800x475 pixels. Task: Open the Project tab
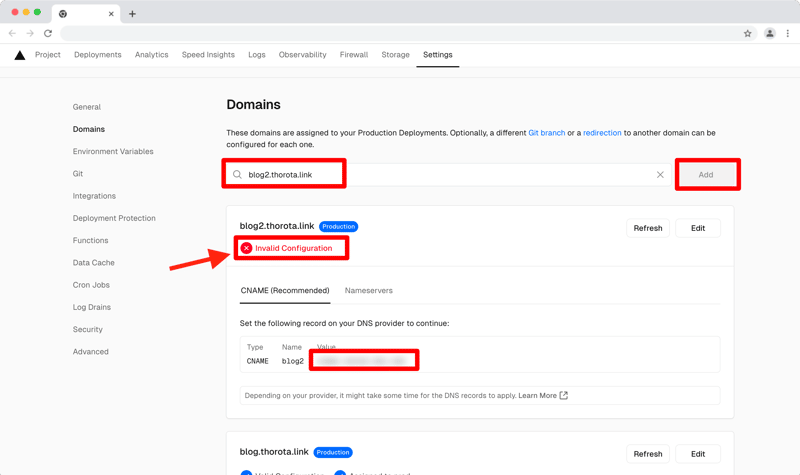(47, 55)
